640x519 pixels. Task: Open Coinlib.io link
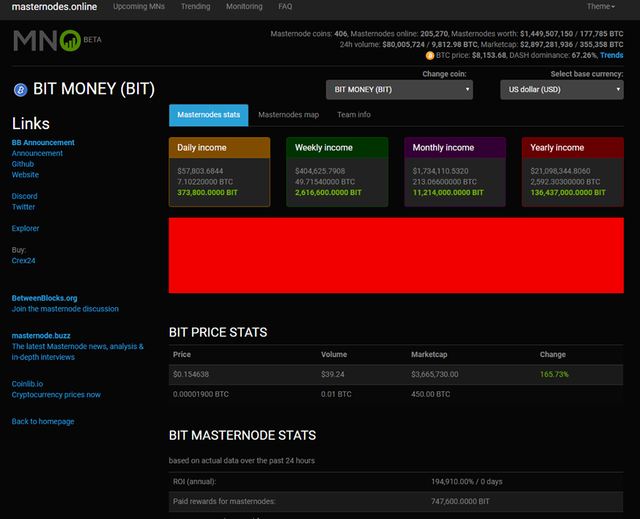(x=27, y=384)
